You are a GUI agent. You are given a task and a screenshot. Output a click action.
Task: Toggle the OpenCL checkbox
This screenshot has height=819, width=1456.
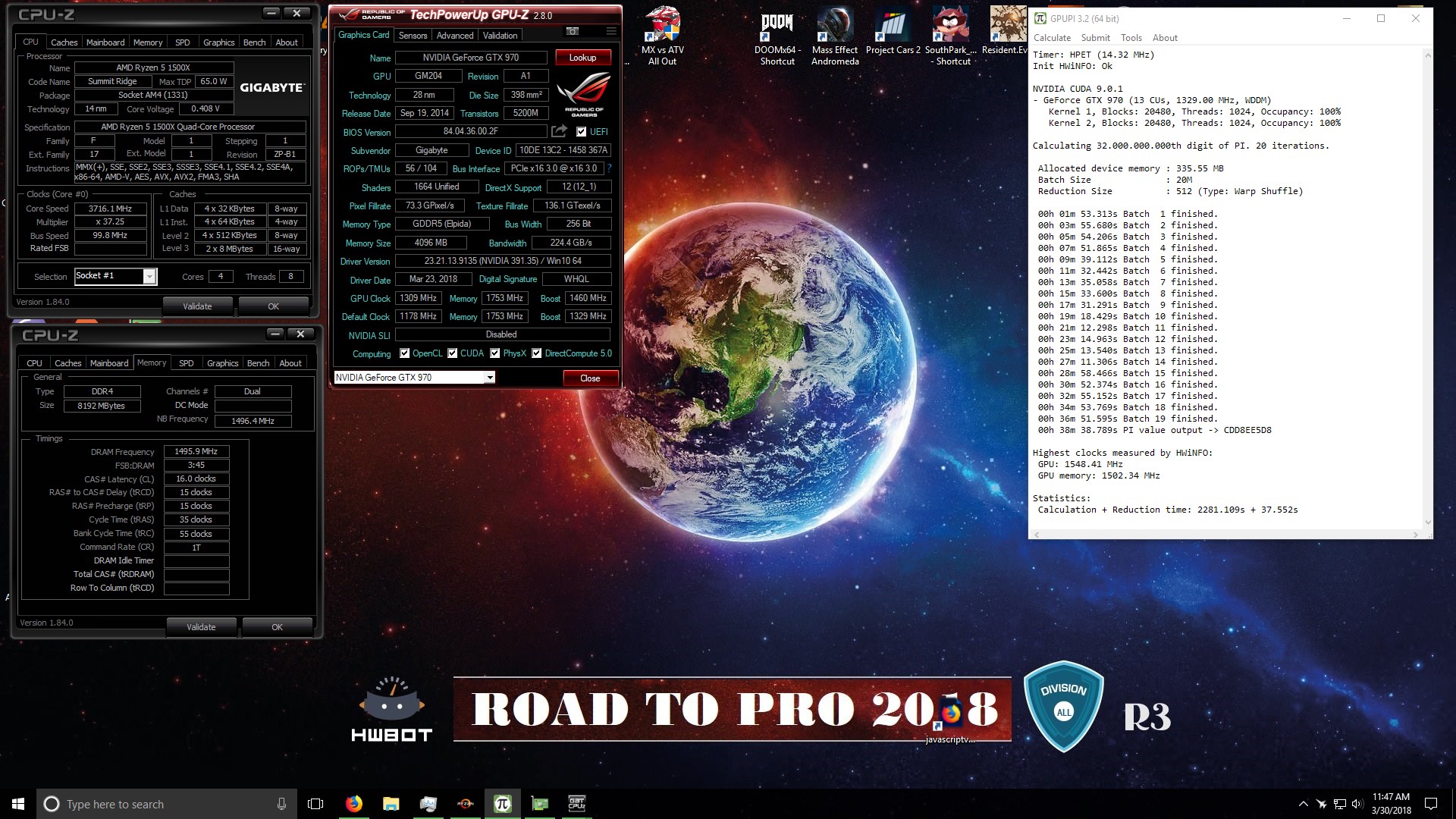click(x=405, y=353)
